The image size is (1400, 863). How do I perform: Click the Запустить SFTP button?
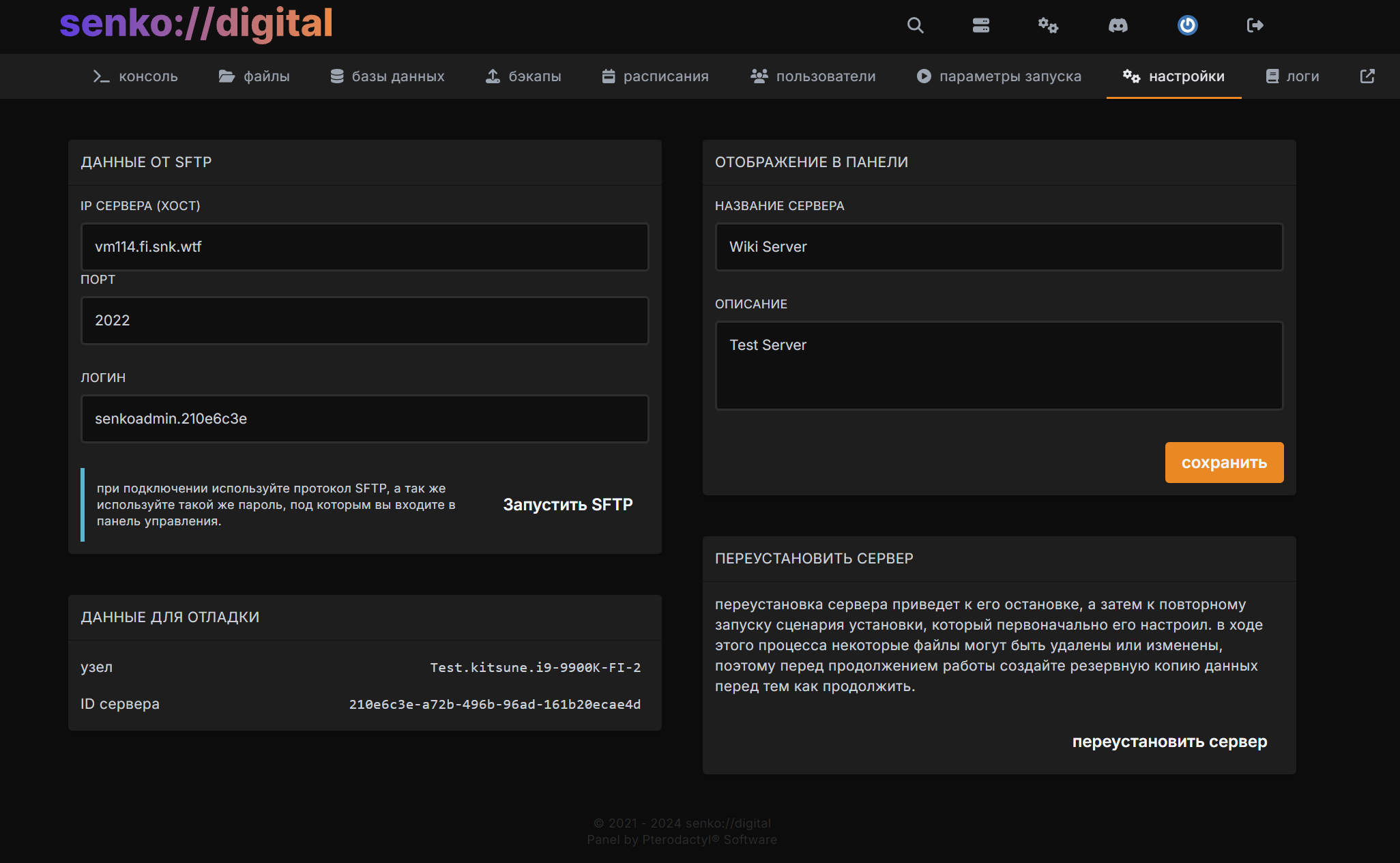(x=568, y=505)
